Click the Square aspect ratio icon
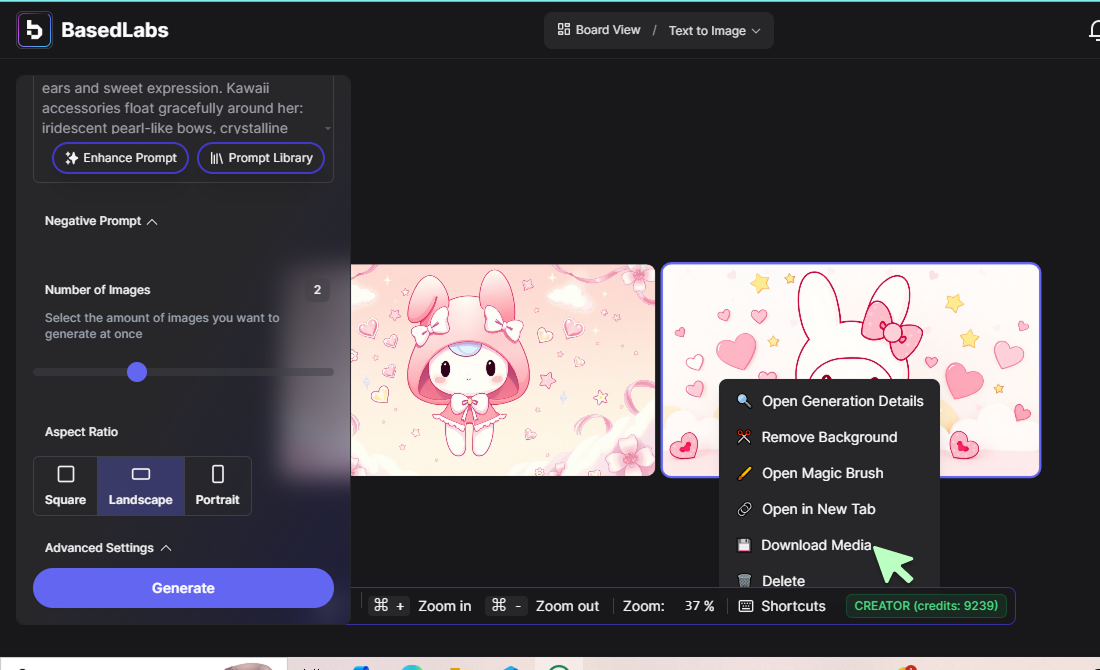Screen dimensions: 1100x670 66,474
